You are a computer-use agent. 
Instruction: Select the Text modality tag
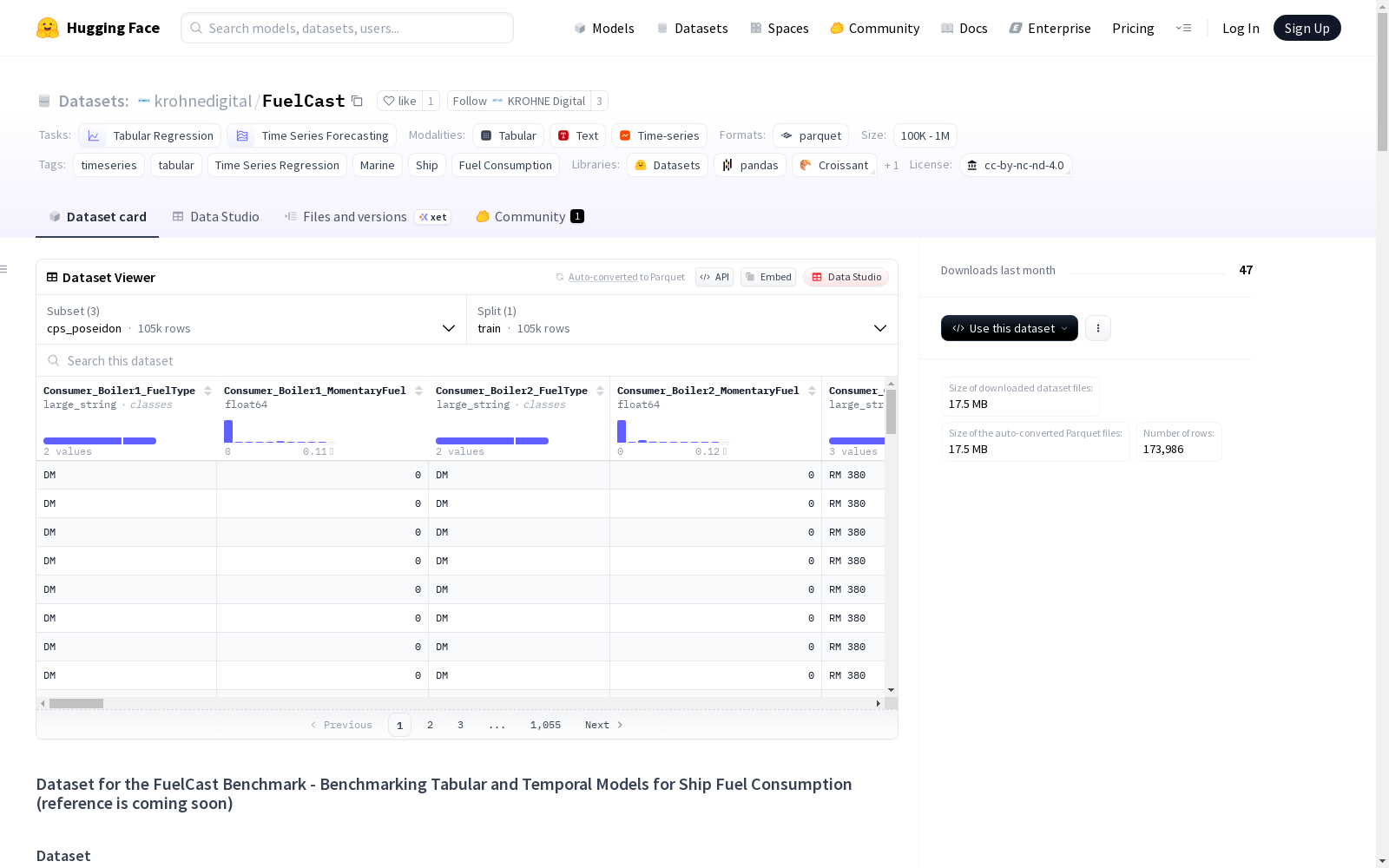click(x=578, y=135)
